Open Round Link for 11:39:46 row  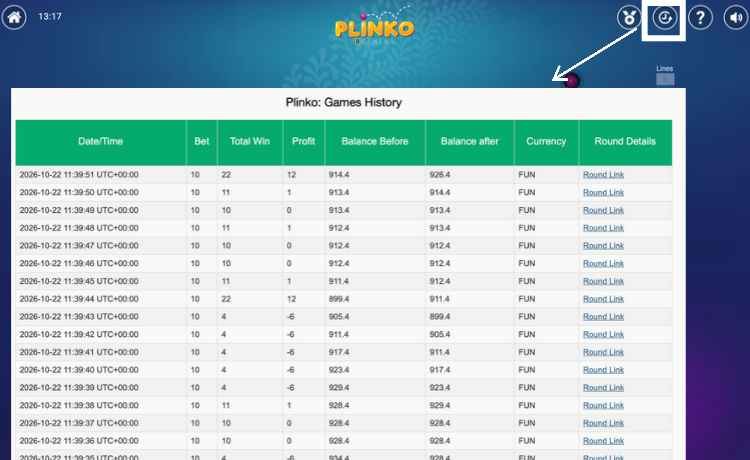[x=603, y=263]
